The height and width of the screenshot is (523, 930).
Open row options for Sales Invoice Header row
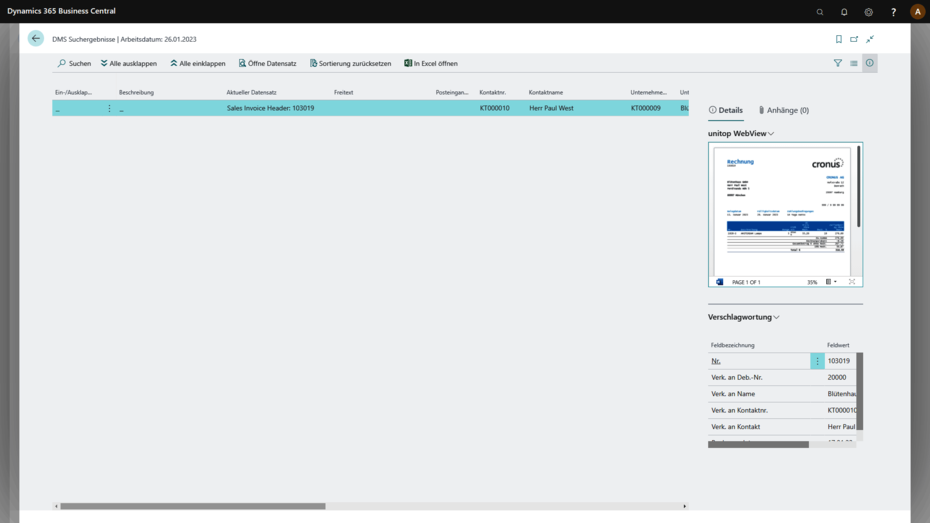(109, 109)
